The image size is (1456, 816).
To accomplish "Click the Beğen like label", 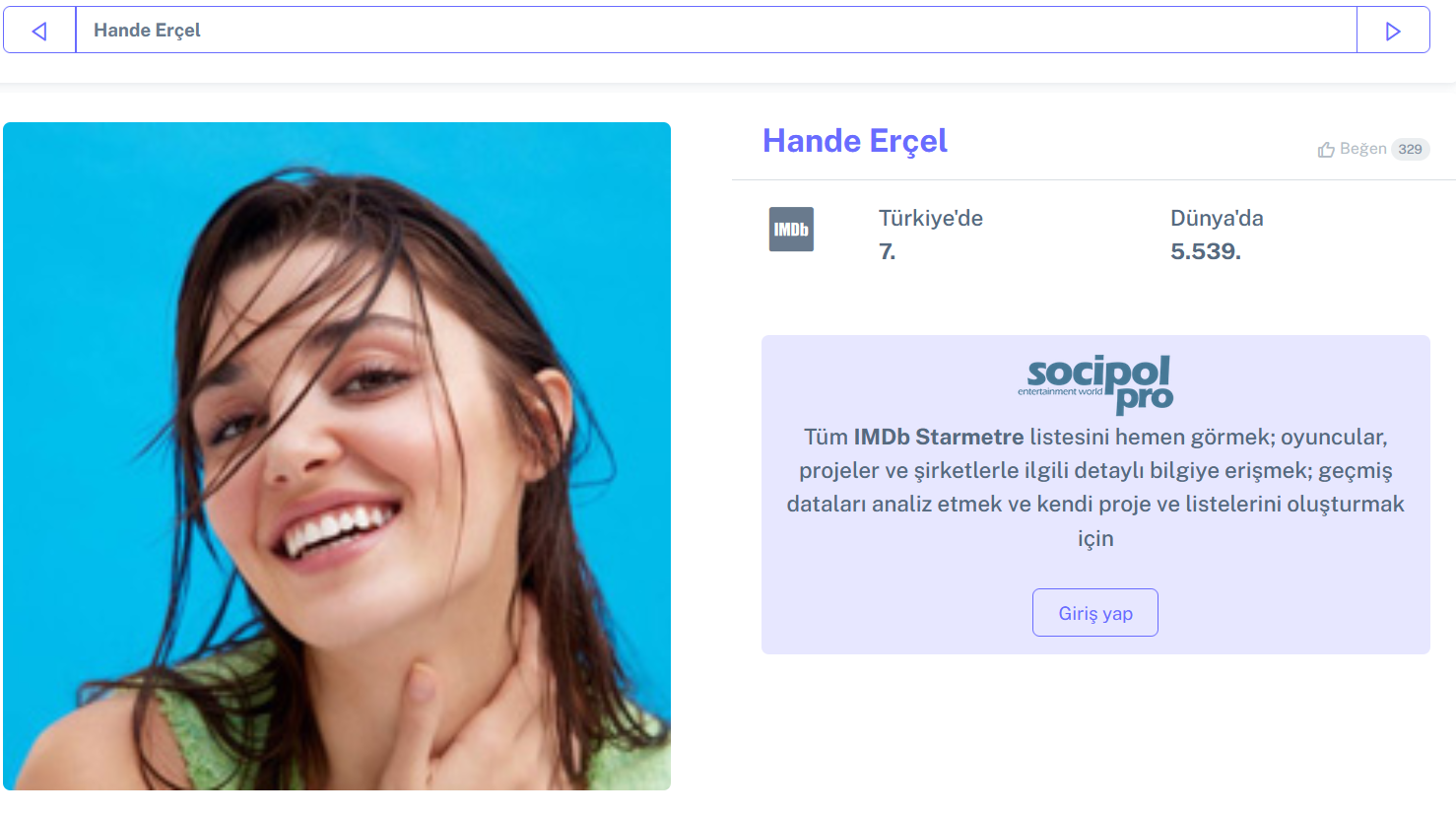I will point(1362,149).
